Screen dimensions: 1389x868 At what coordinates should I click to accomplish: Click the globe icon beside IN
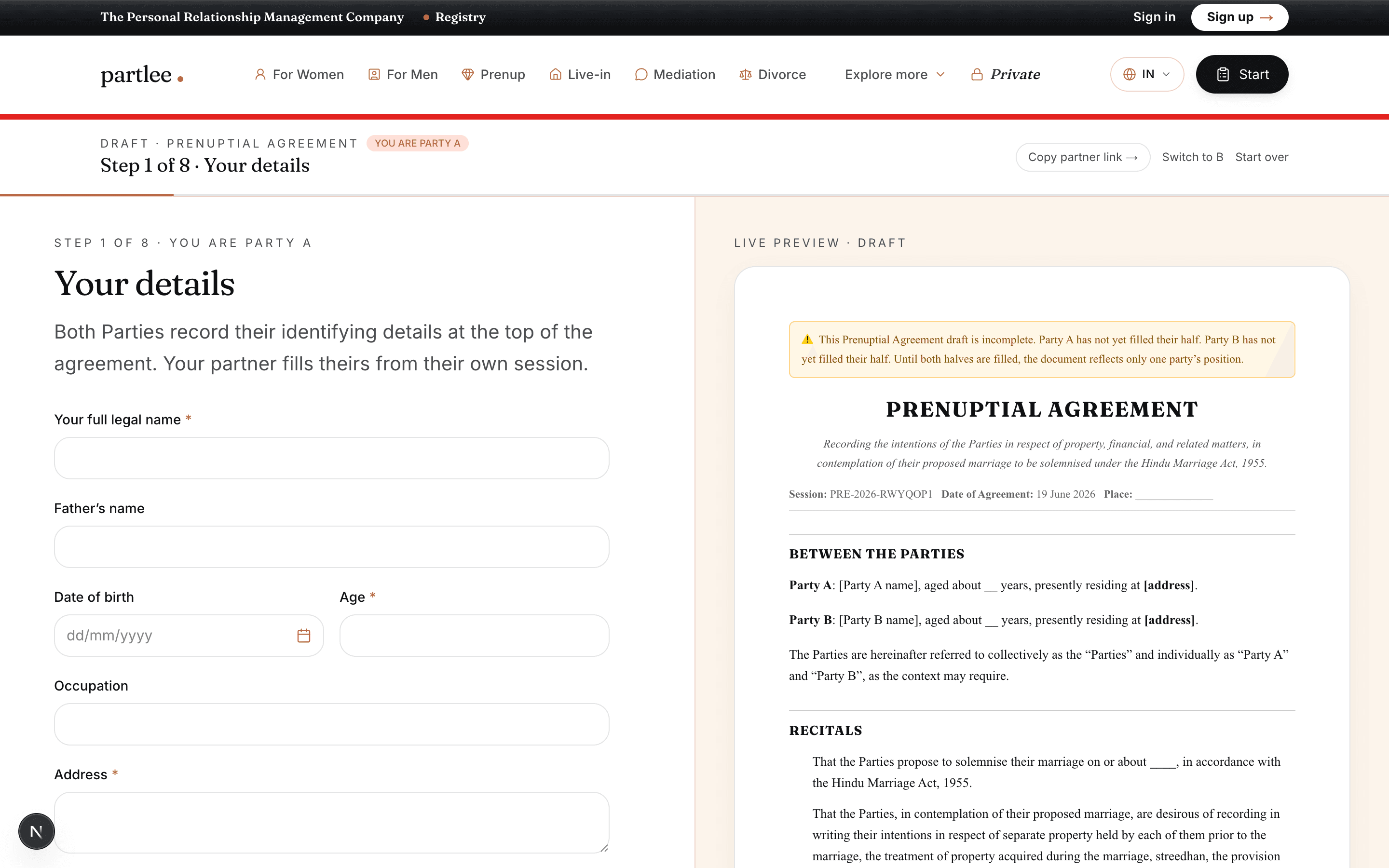(1129, 75)
